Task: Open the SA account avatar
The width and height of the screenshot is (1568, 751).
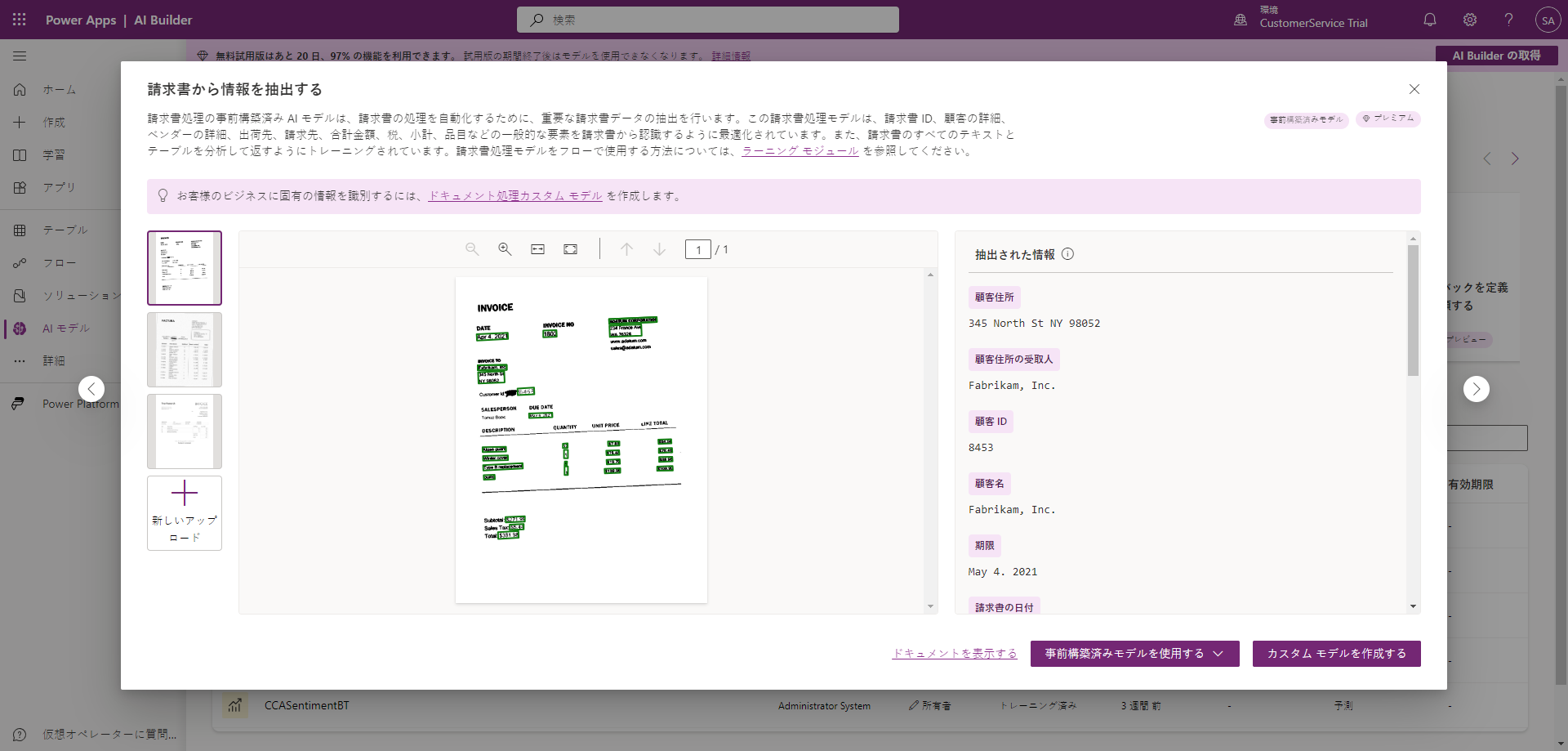Action: click(x=1548, y=20)
